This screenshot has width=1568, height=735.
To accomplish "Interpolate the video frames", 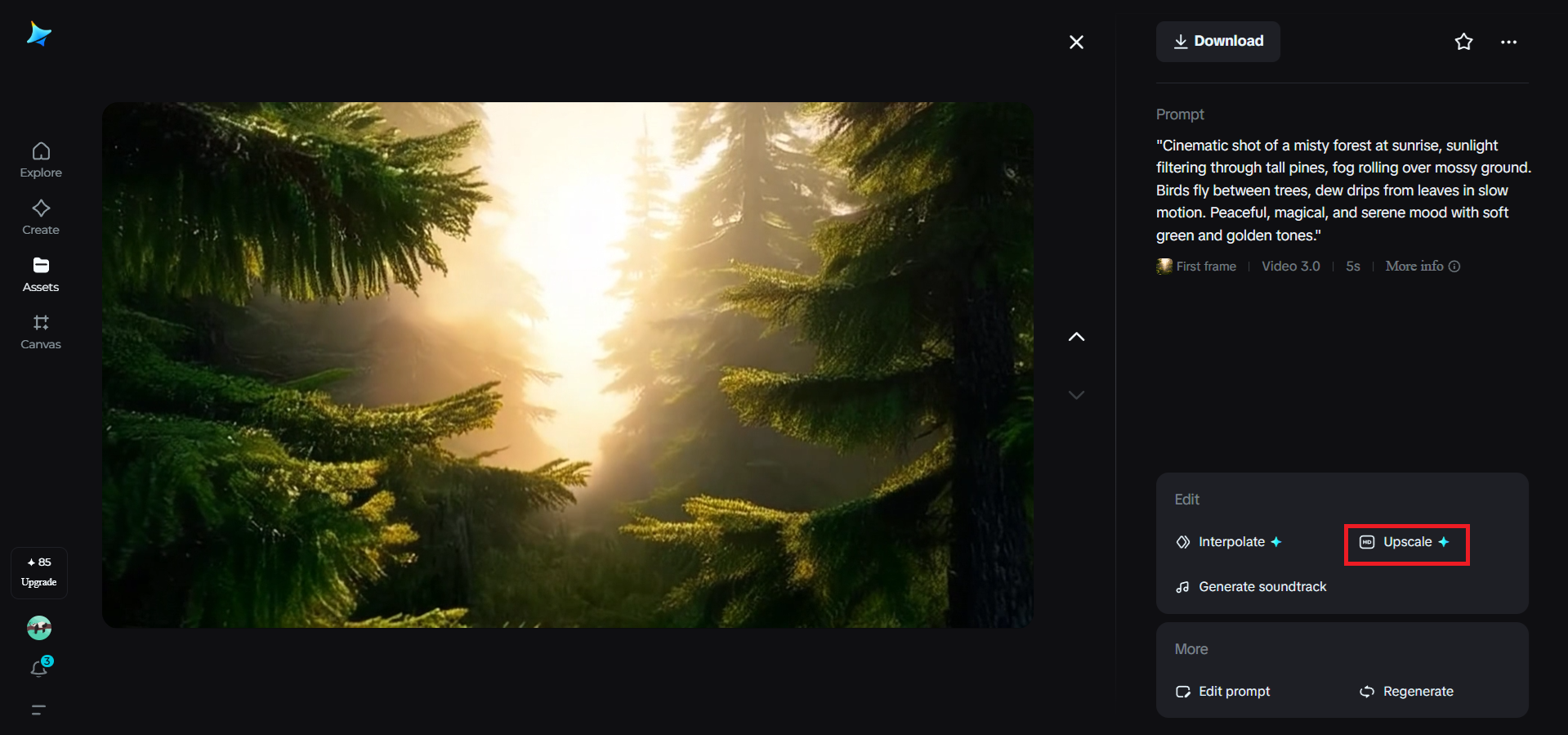I will click(x=1228, y=542).
